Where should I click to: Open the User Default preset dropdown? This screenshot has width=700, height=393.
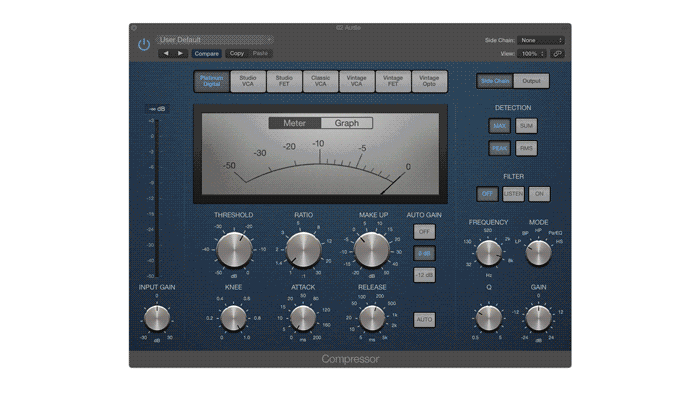click(215, 40)
